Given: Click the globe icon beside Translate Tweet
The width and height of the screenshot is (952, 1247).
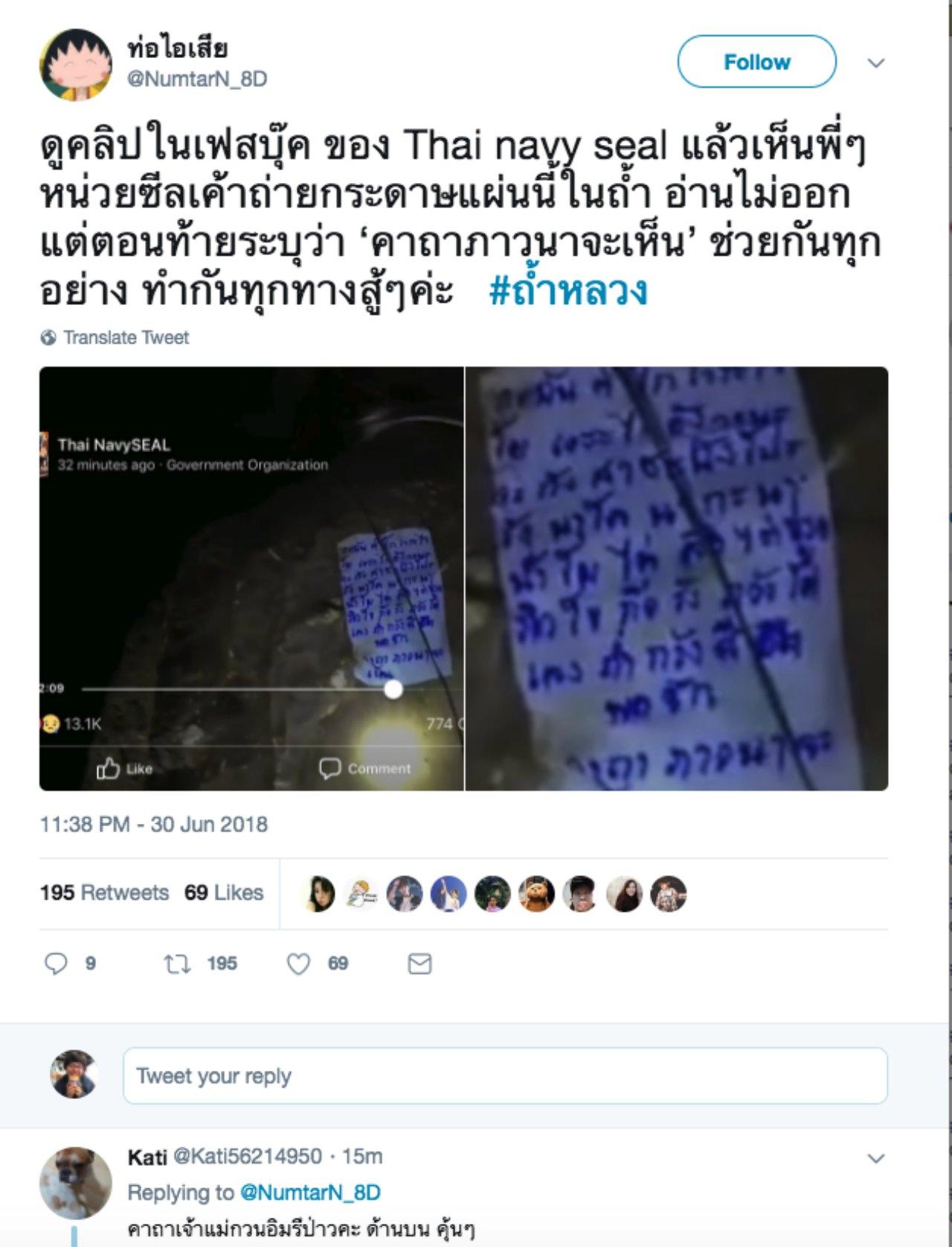Looking at the screenshot, I should [48, 338].
